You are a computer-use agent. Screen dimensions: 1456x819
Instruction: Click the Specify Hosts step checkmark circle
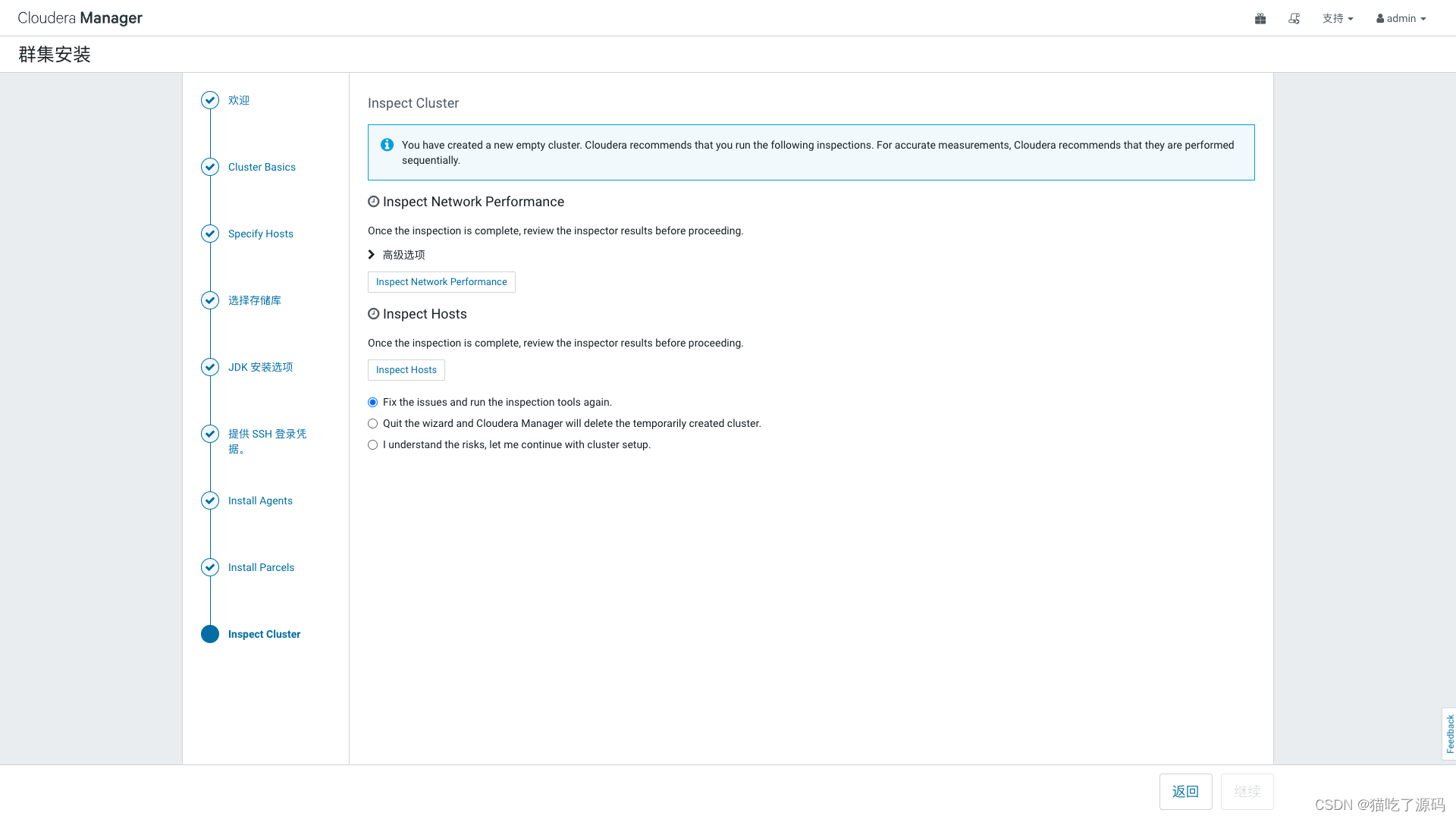(x=210, y=234)
